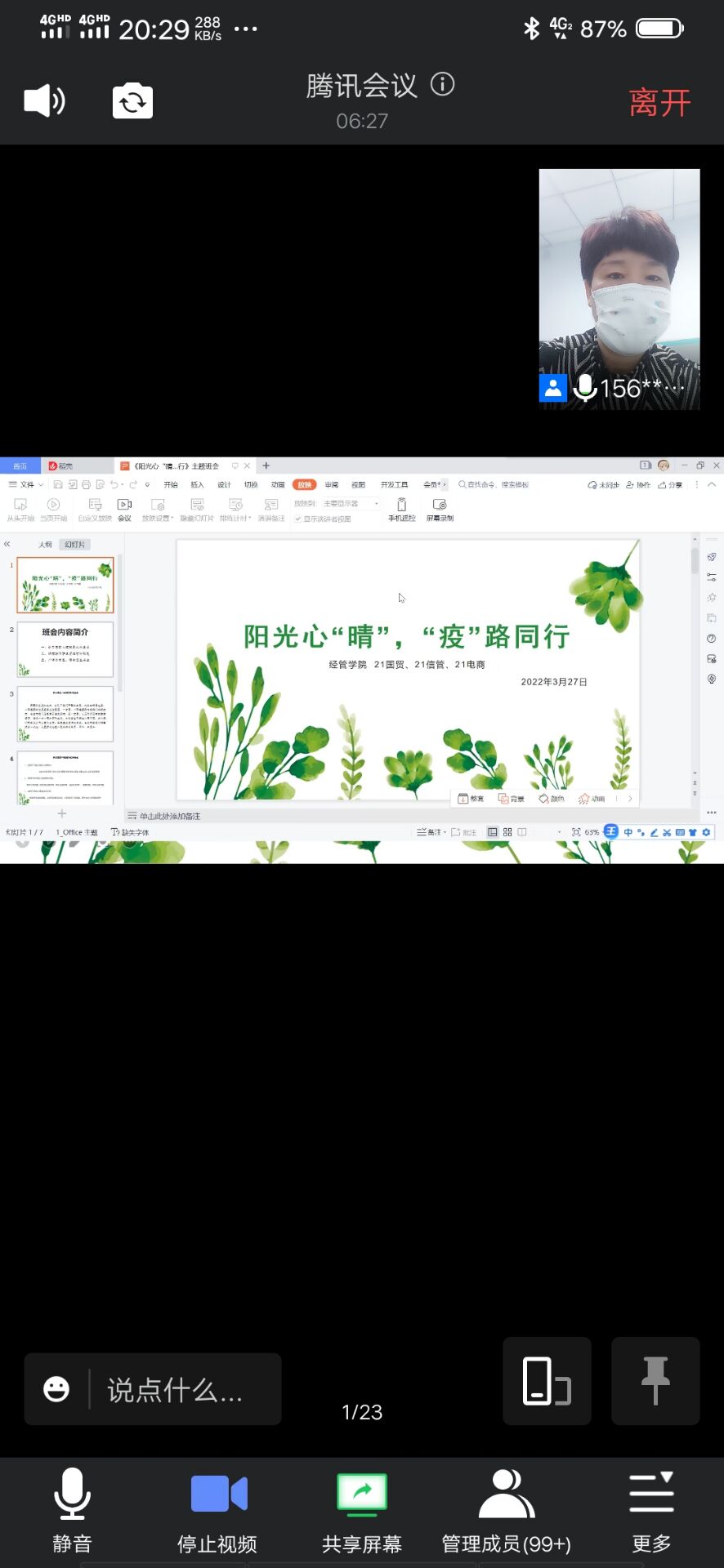The image size is (724, 1568).
Task: Switch to normal view icon in status bar
Action: tap(493, 832)
